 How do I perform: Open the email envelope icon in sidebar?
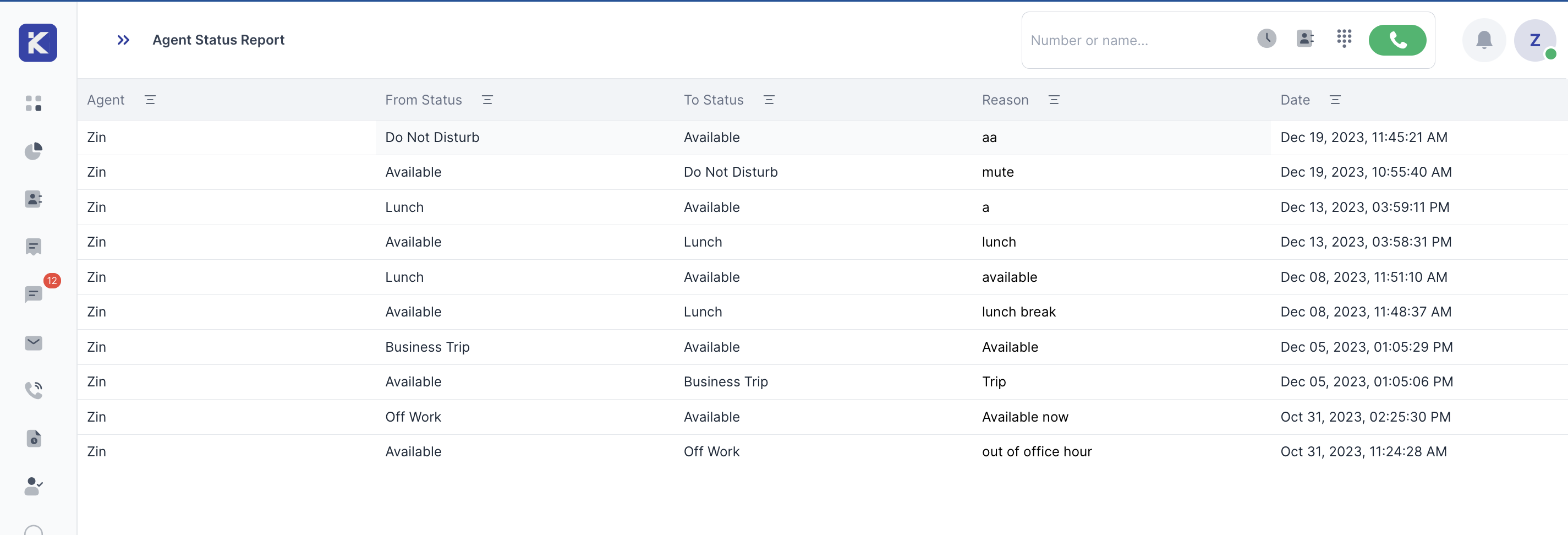click(x=34, y=343)
